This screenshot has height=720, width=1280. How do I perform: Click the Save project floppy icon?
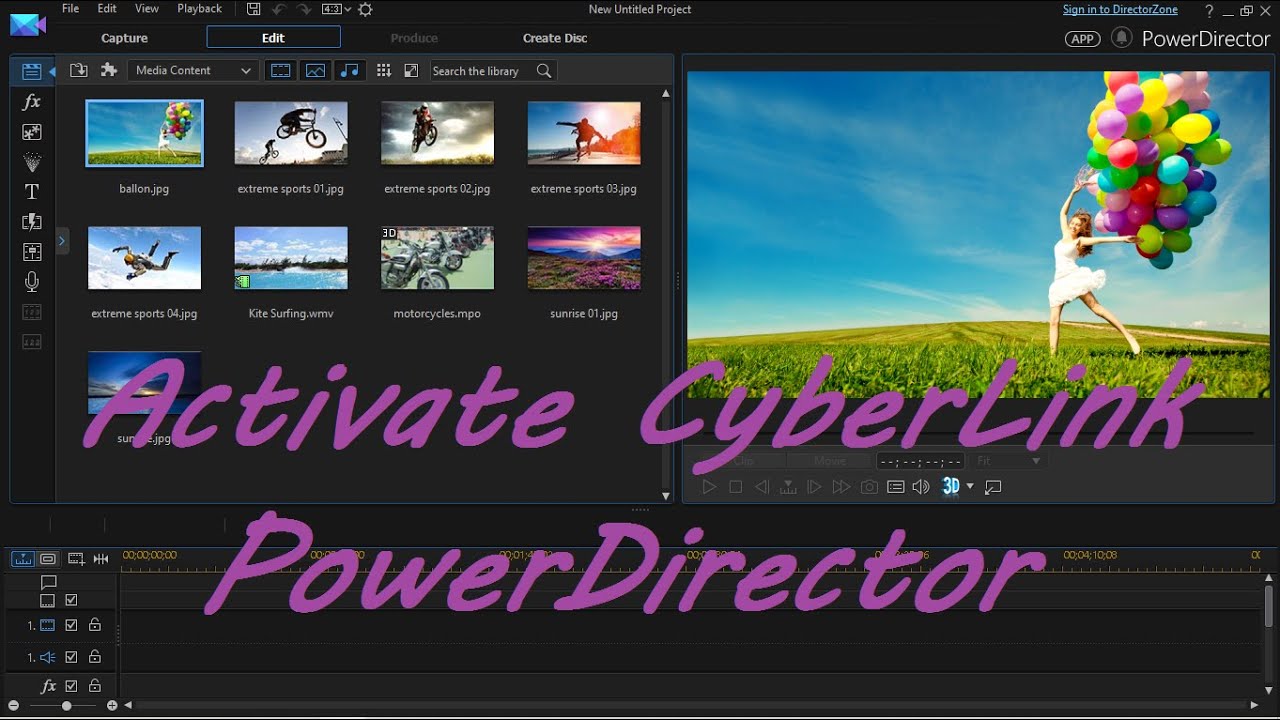pyautogui.click(x=254, y=9)
